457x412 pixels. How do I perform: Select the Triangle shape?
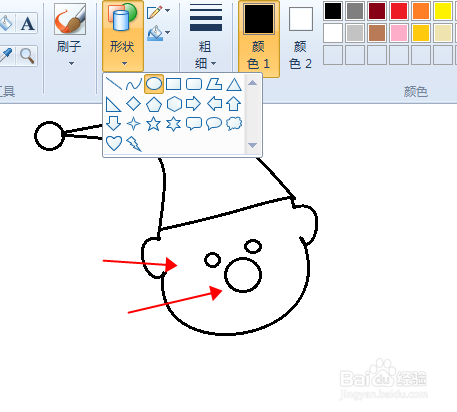(x=234, y=84)
